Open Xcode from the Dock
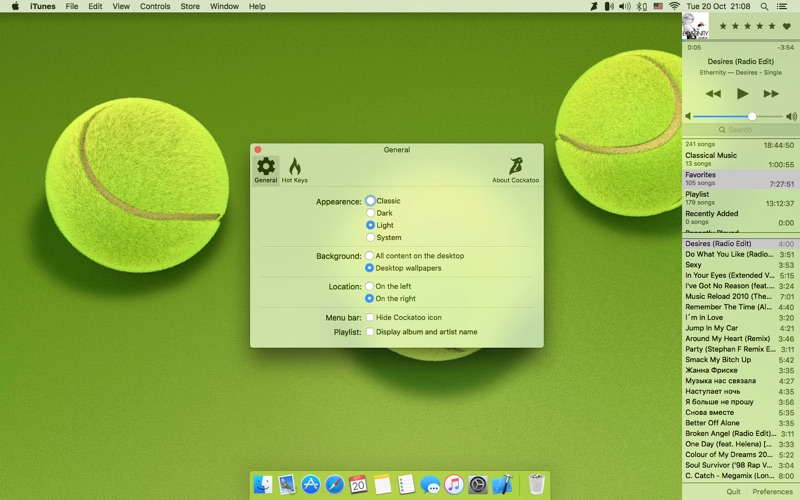This screenshot has width=800, height=500. tap(502, 484)
